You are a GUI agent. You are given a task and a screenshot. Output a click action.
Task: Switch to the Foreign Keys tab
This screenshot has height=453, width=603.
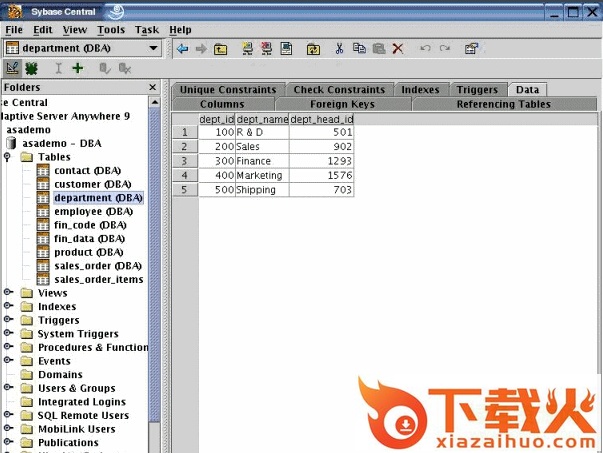[x=342, y=104]
